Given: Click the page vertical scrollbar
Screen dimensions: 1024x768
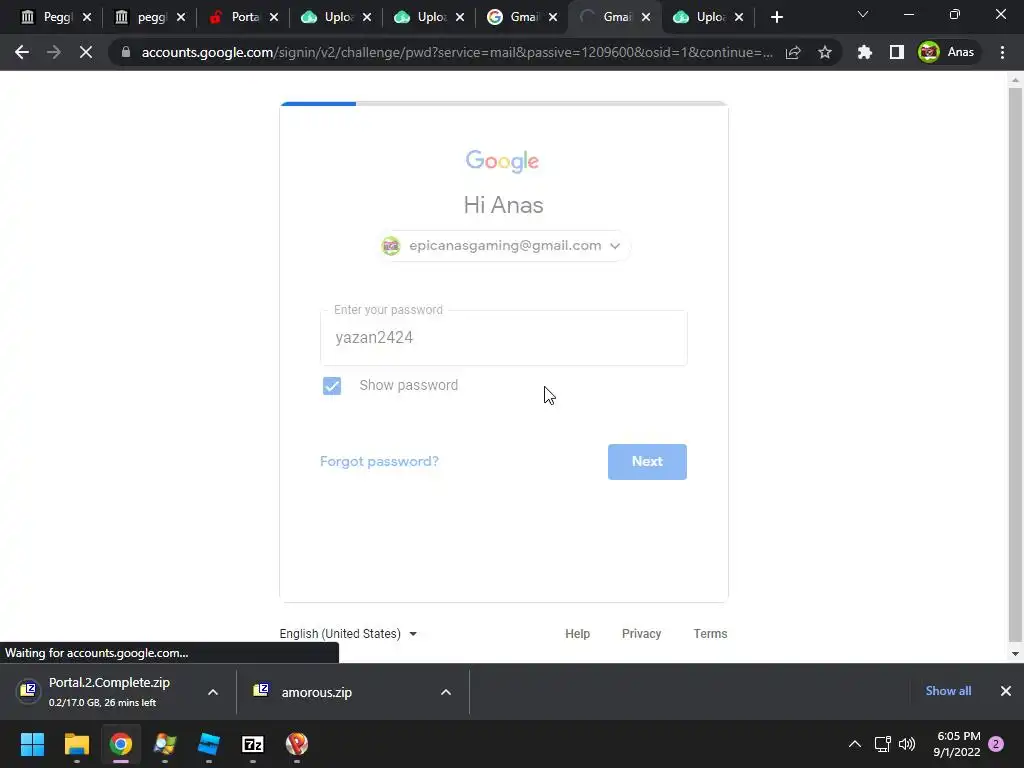Looking at the screenshot, I should coord(1014,366).
